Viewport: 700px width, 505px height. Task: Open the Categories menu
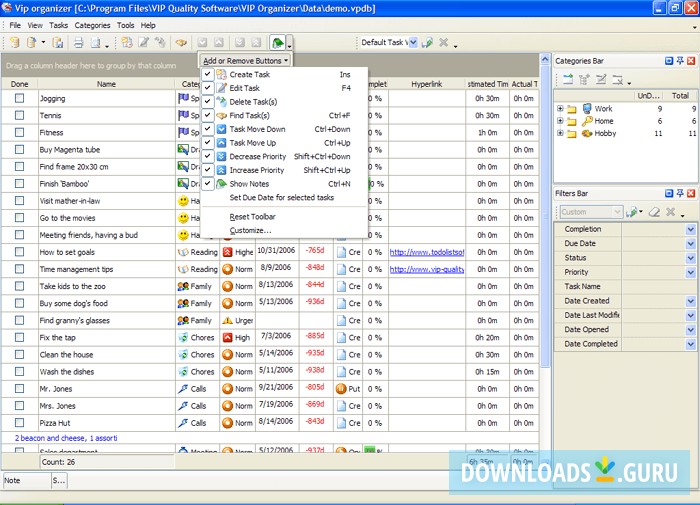pos(92,25)
